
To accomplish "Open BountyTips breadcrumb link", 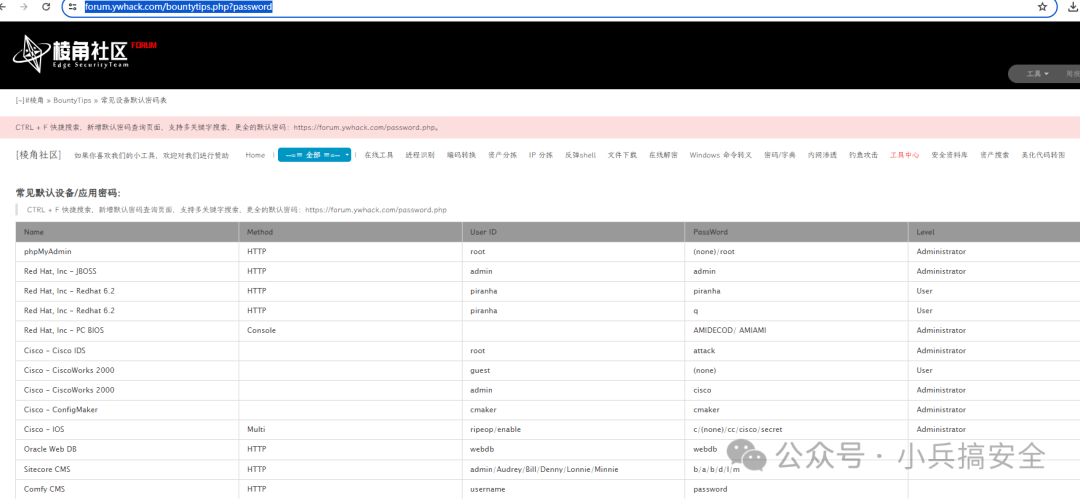I will (72, 100).
